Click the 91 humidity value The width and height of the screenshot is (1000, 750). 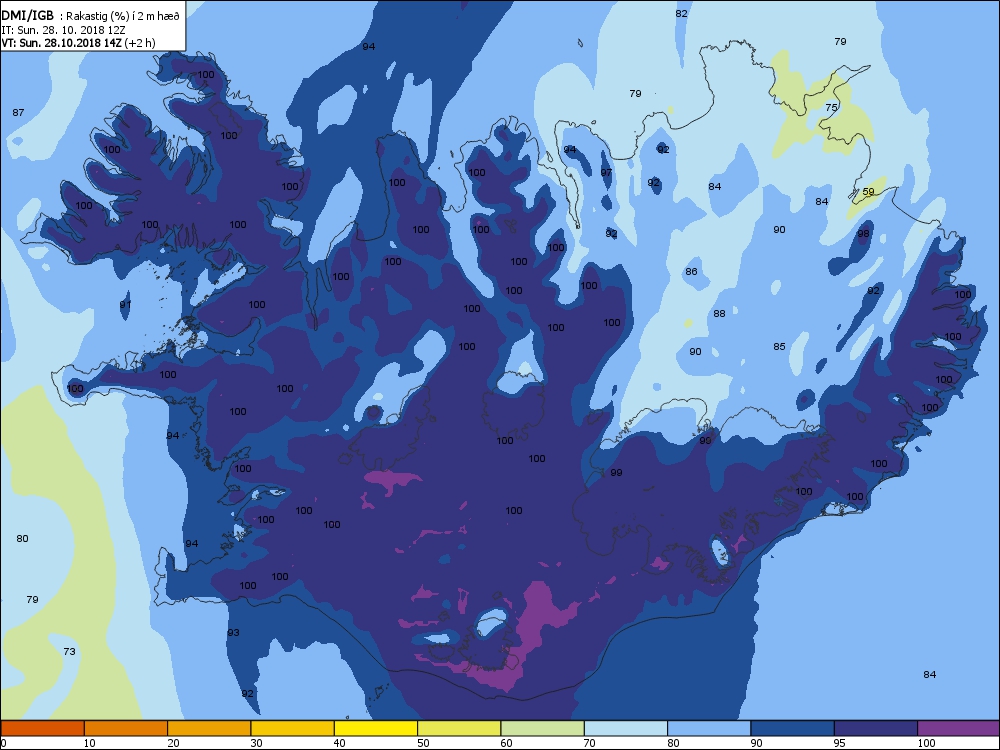coord(126,304)
